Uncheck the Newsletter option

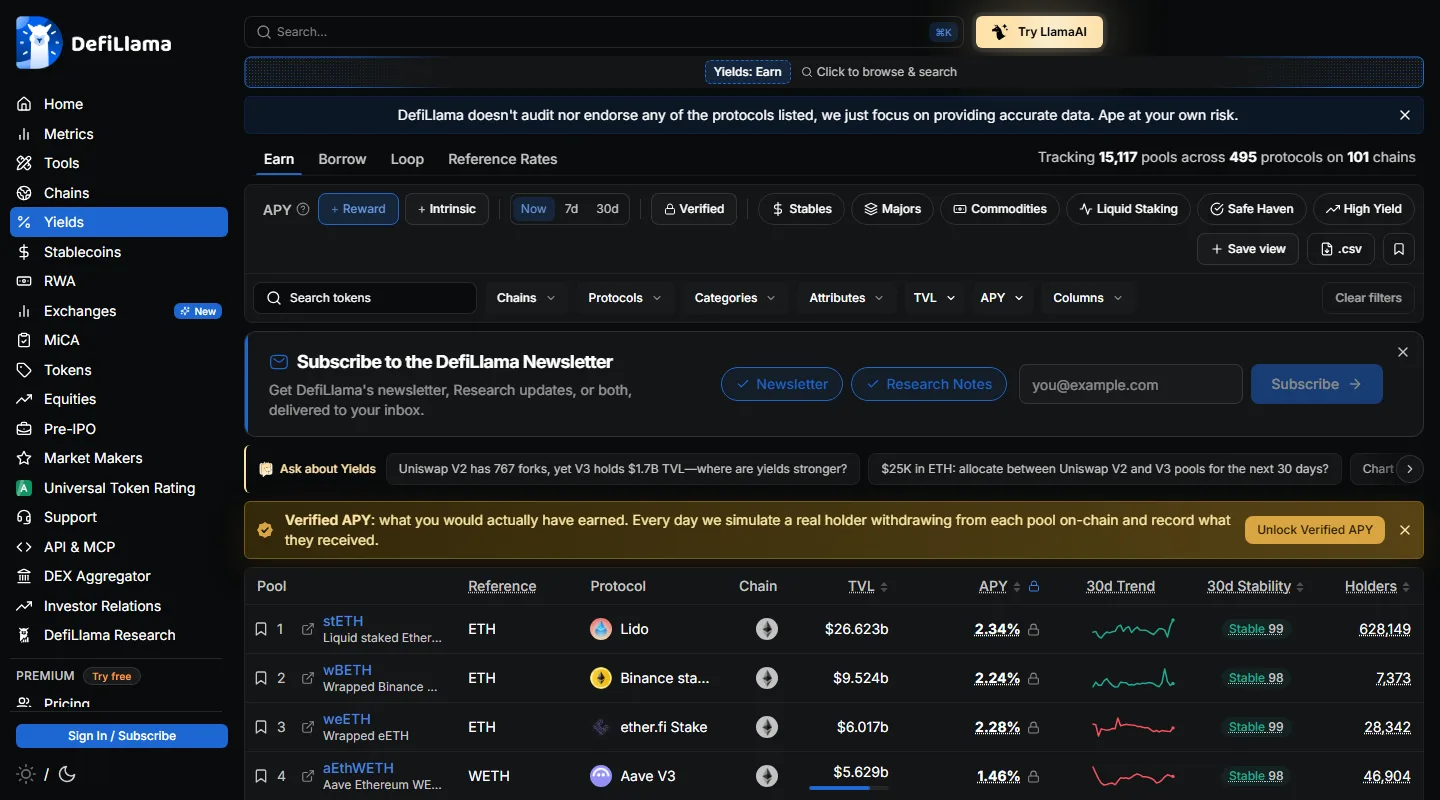782,384
